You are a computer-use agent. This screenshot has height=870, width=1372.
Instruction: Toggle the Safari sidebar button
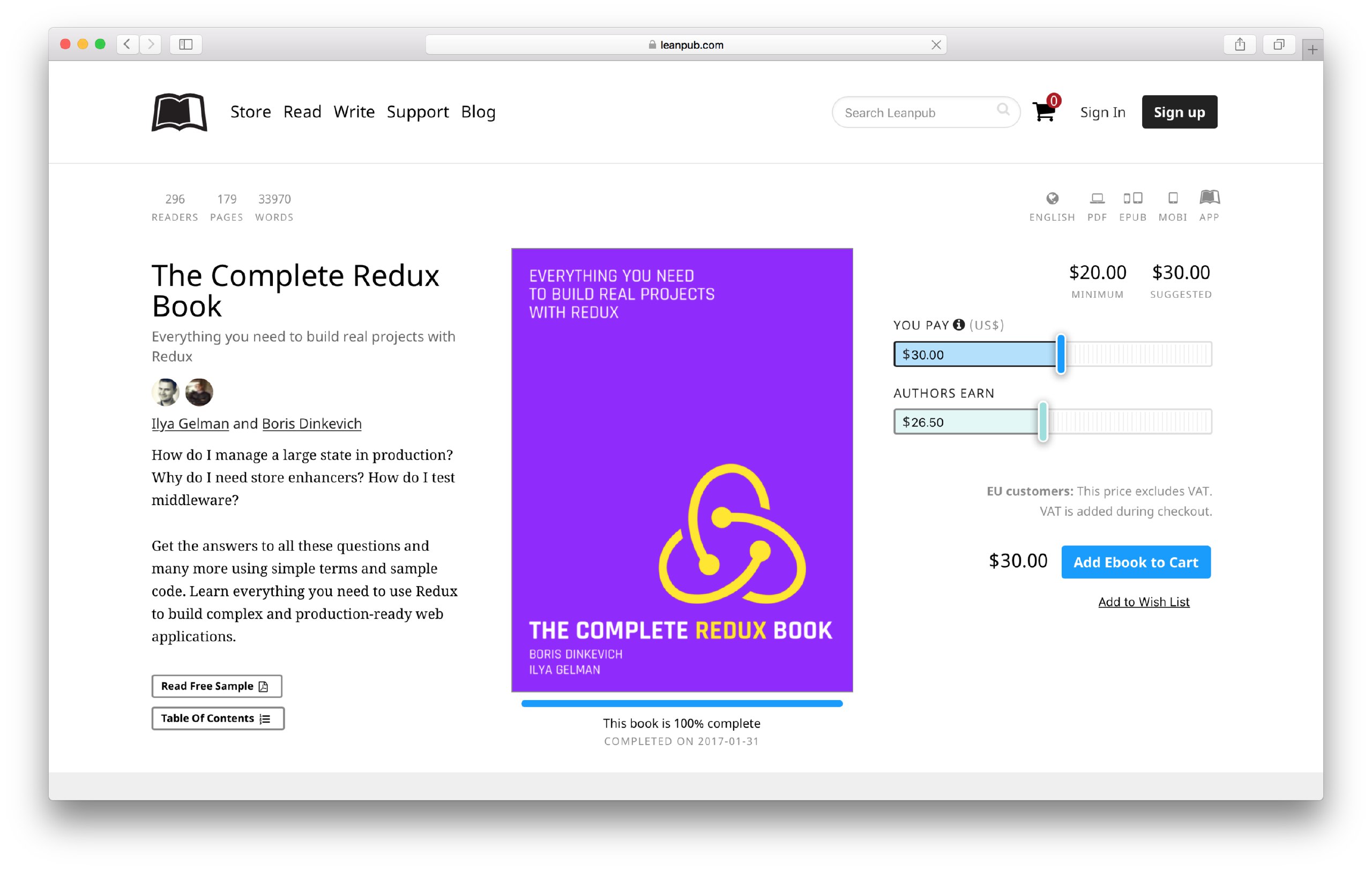coord(186,44)
